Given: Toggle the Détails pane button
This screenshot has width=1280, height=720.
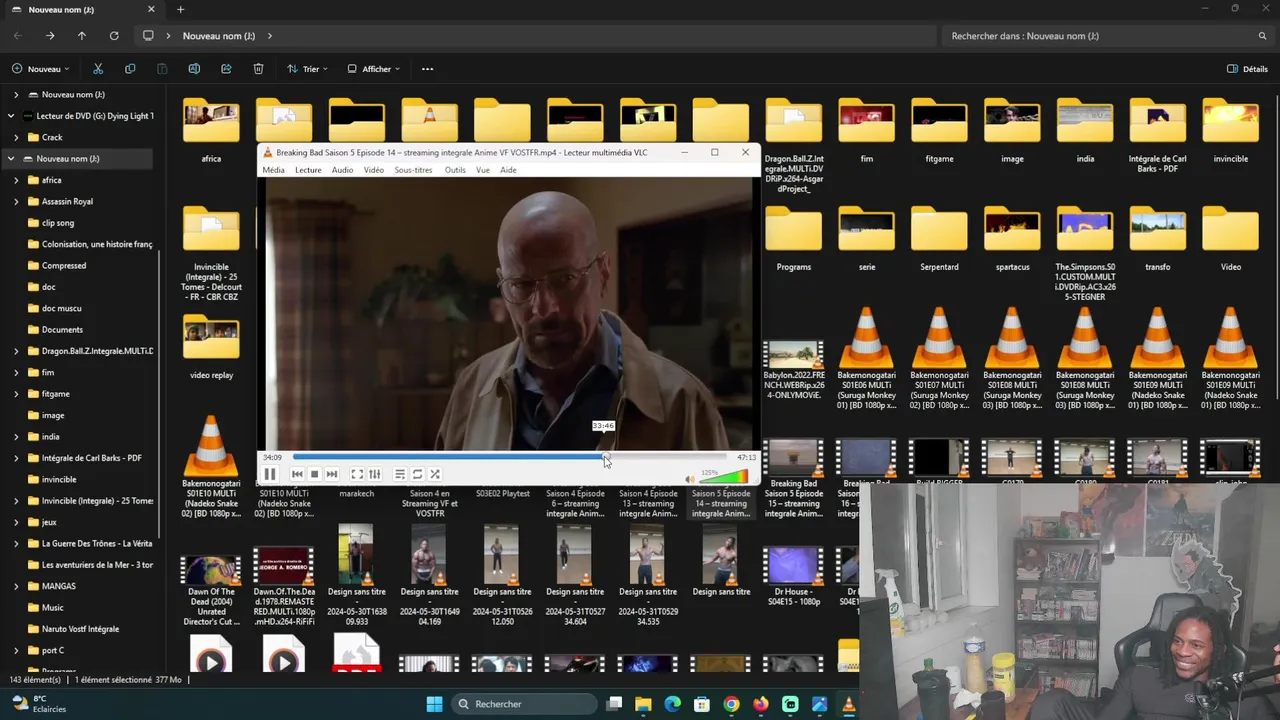Looking at the screenshot, I should click(x=1247, y=69).
